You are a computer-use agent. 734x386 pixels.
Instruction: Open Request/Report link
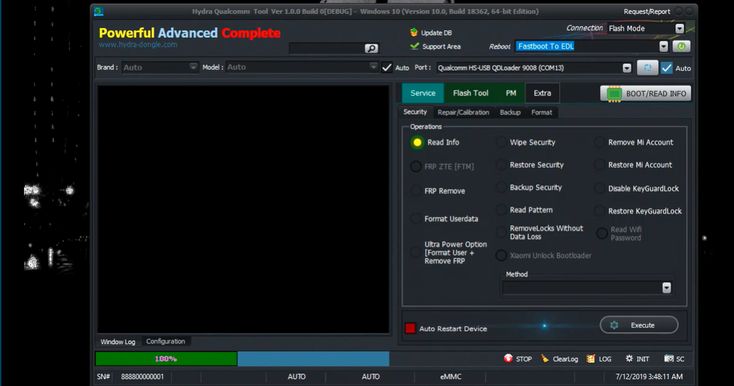[x=646, y=11]
